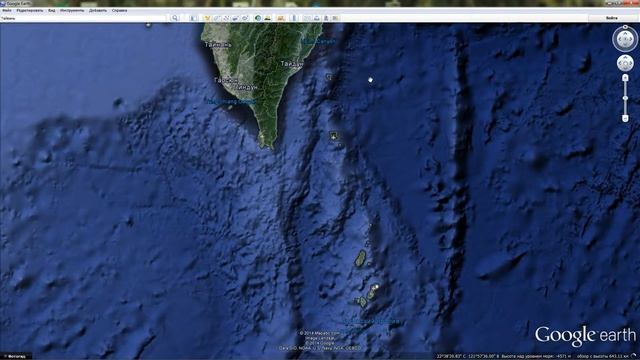Viewport: 640px width, 360px height.
Task: Click the Войти sign-in button
Action: point(611,18)
